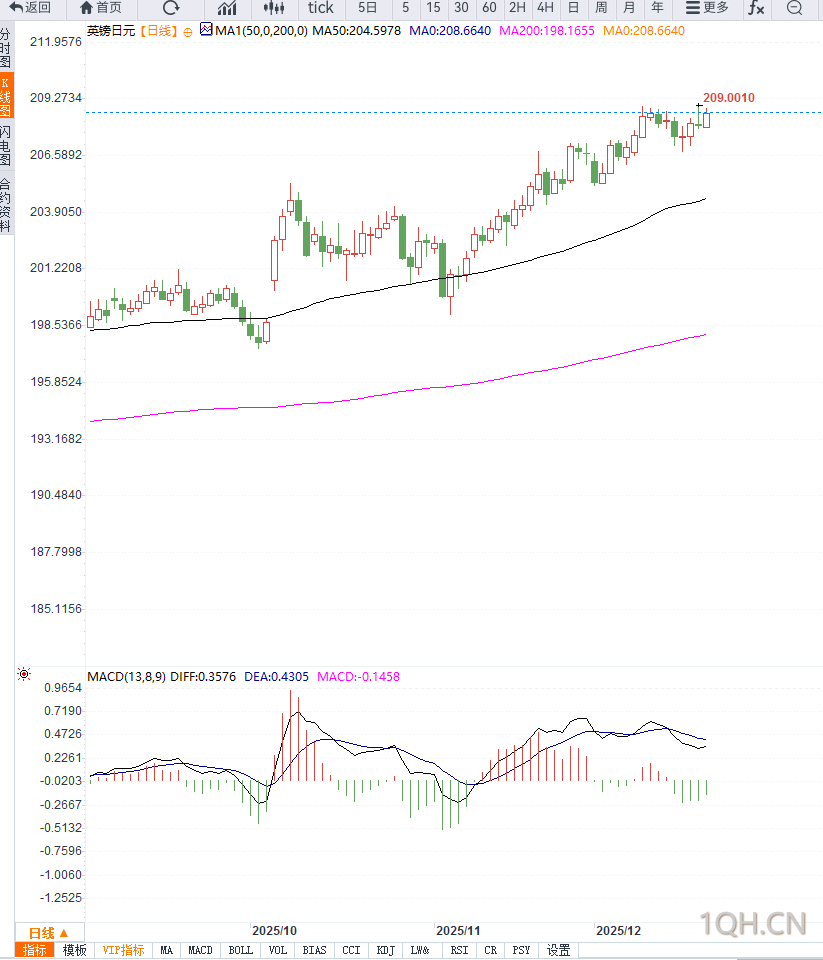Open the 更多 more menu

point(707,8)
